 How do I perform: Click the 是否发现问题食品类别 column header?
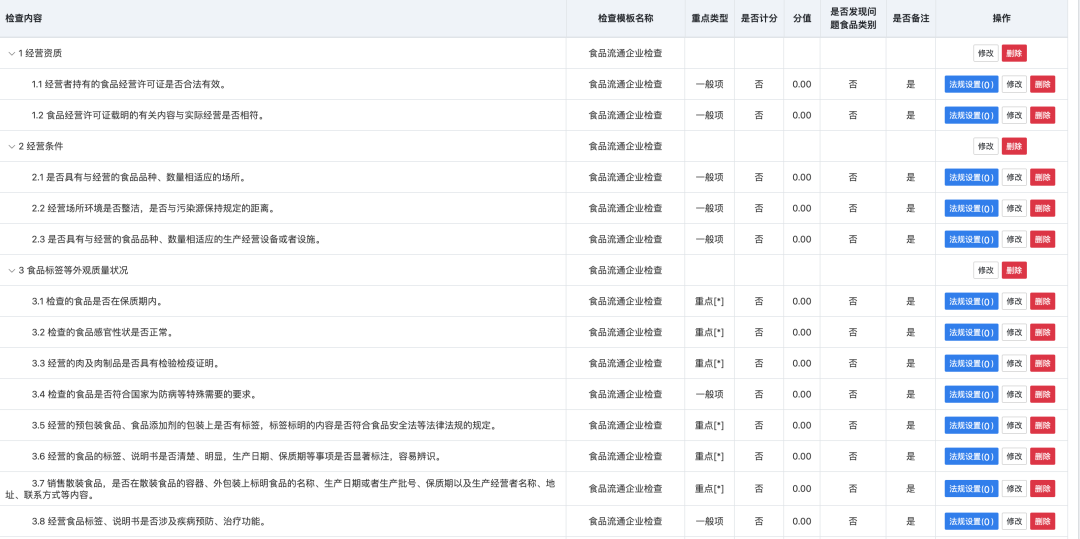(853, 19)
